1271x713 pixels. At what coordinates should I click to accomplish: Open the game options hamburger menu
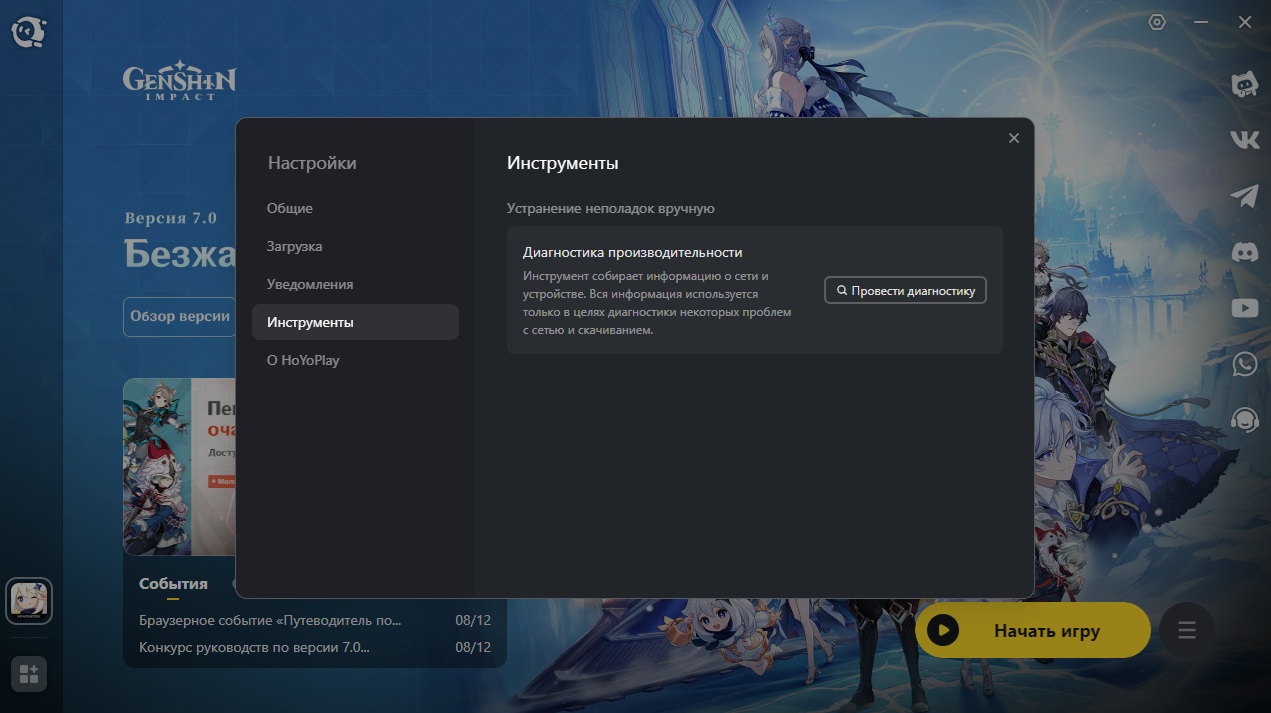click(x=1187, y=630)
